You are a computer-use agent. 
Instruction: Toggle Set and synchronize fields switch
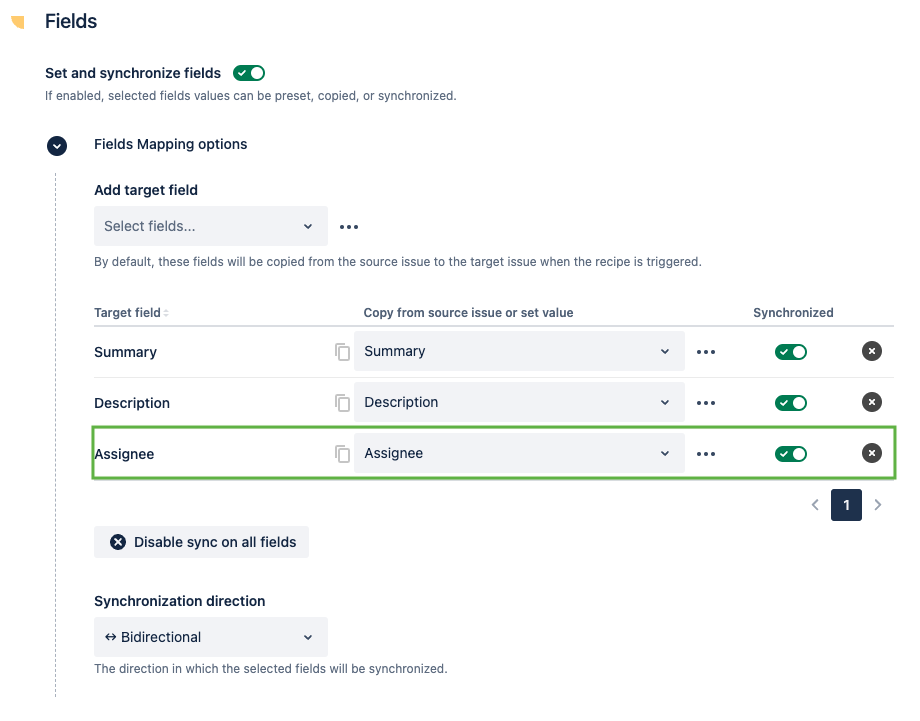tap(249, 73)
